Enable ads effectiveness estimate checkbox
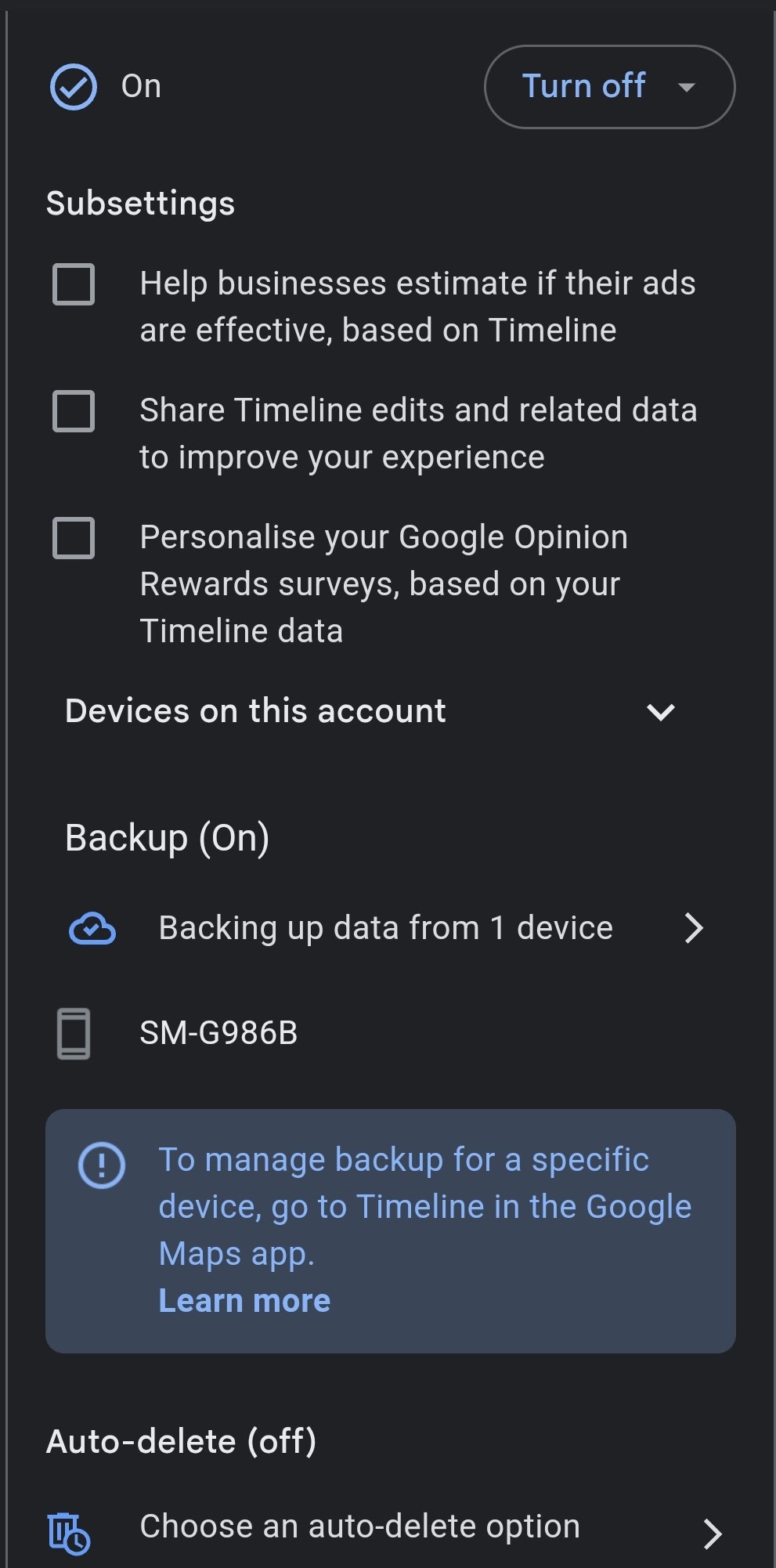Screen dimensions: 776x1568 pos(74,284)
